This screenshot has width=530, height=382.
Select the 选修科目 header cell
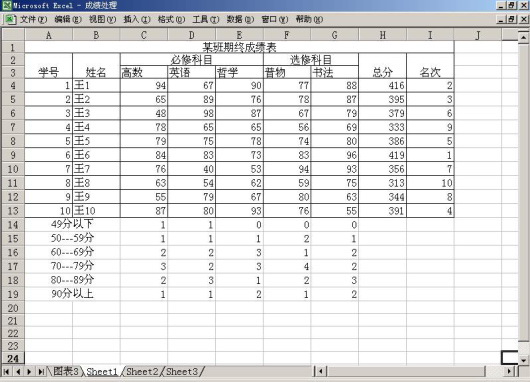311,59
